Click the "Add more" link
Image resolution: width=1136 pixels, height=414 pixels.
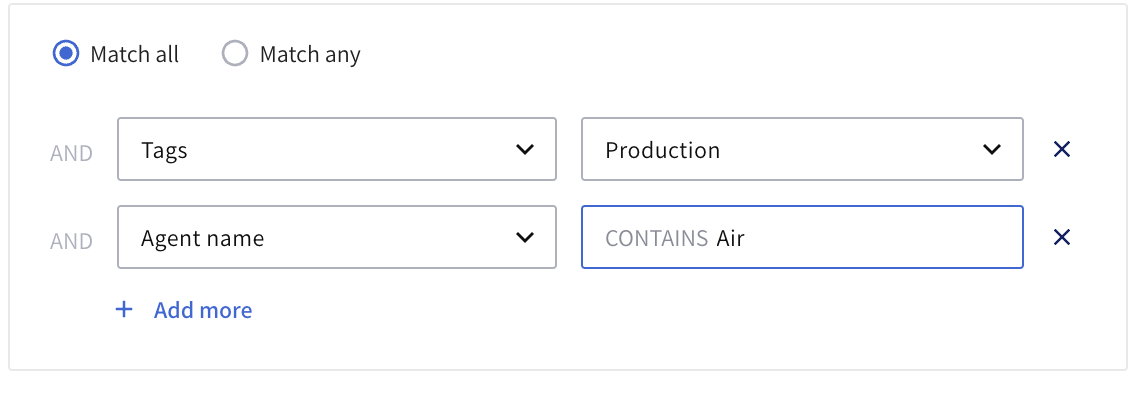tap(203, 310)
